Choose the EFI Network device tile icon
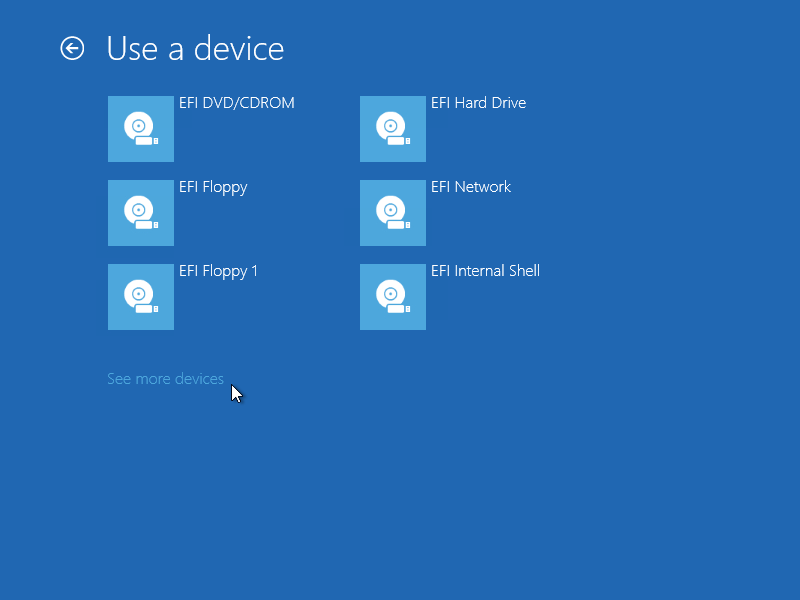Viewport: 800px width, 600px height. click(x=393, y=213)
